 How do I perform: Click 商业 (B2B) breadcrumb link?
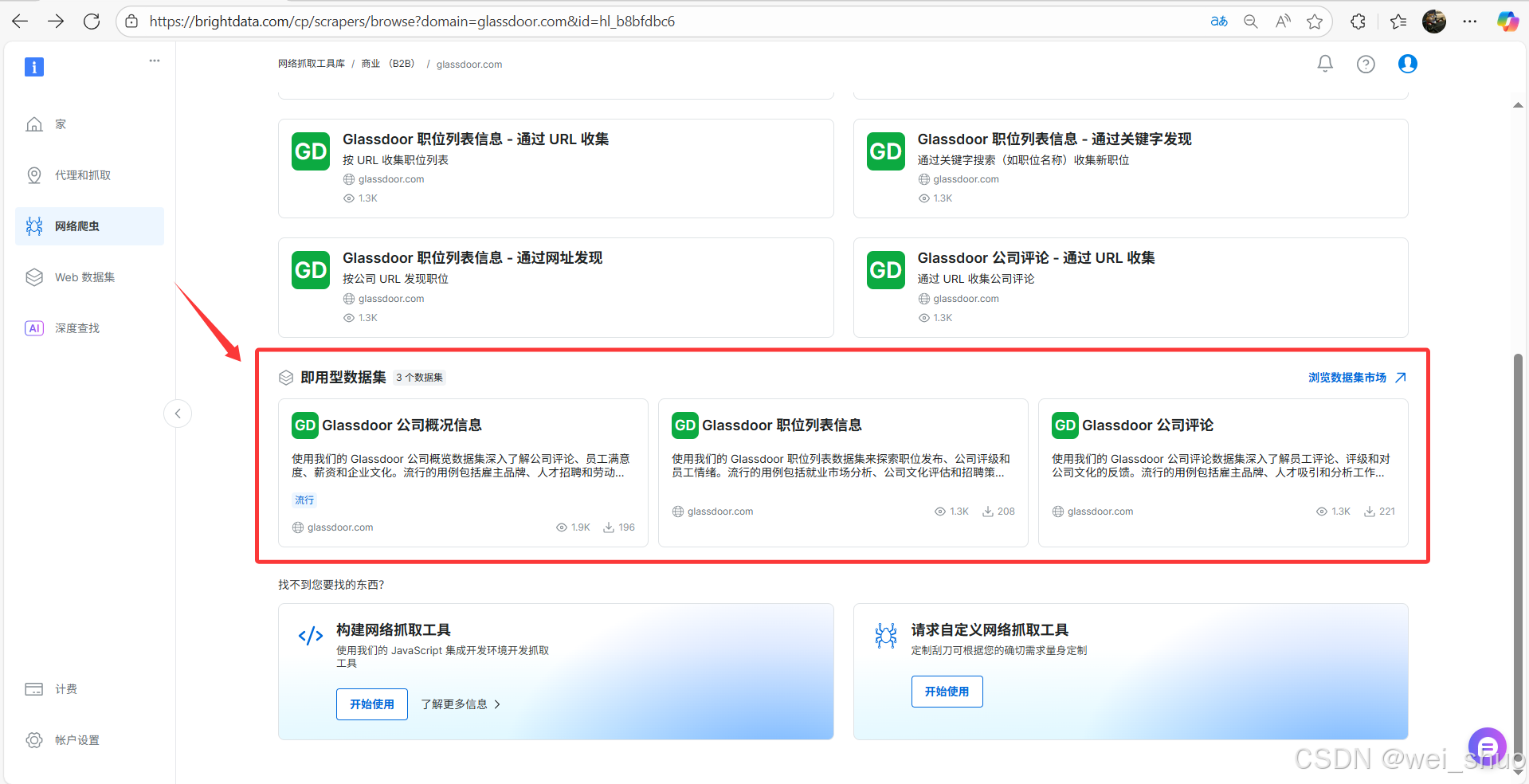pos(389,64)
